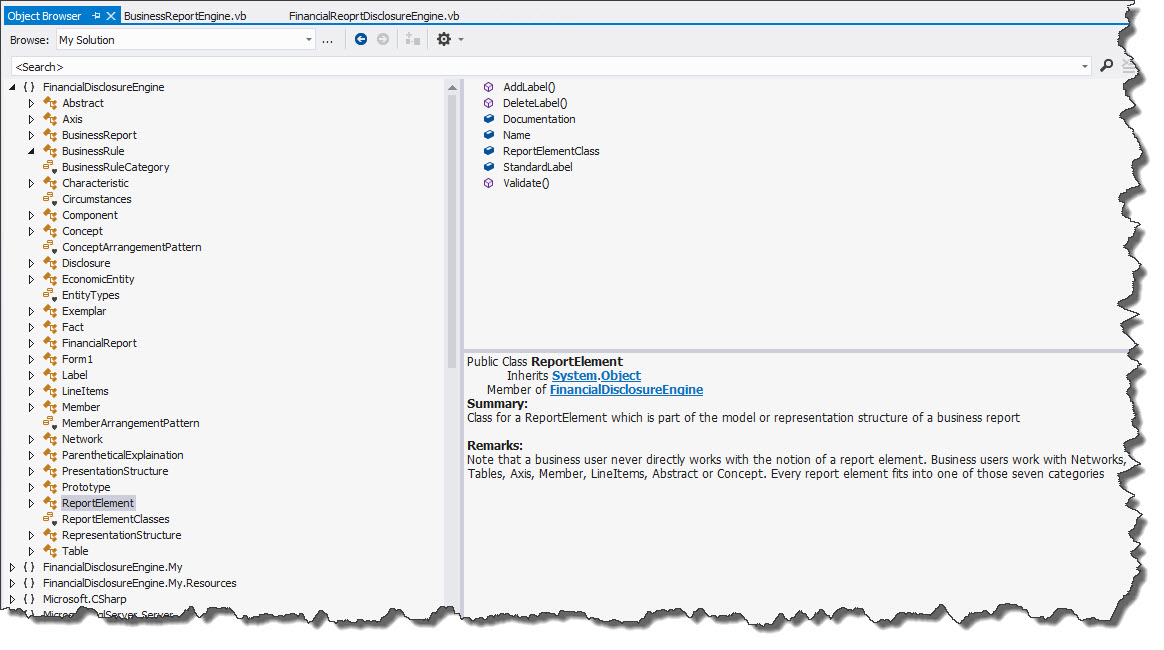This screenshot has height=650, width=1164.
Task: Click the Fact class icon
Action: pos(50,326)
